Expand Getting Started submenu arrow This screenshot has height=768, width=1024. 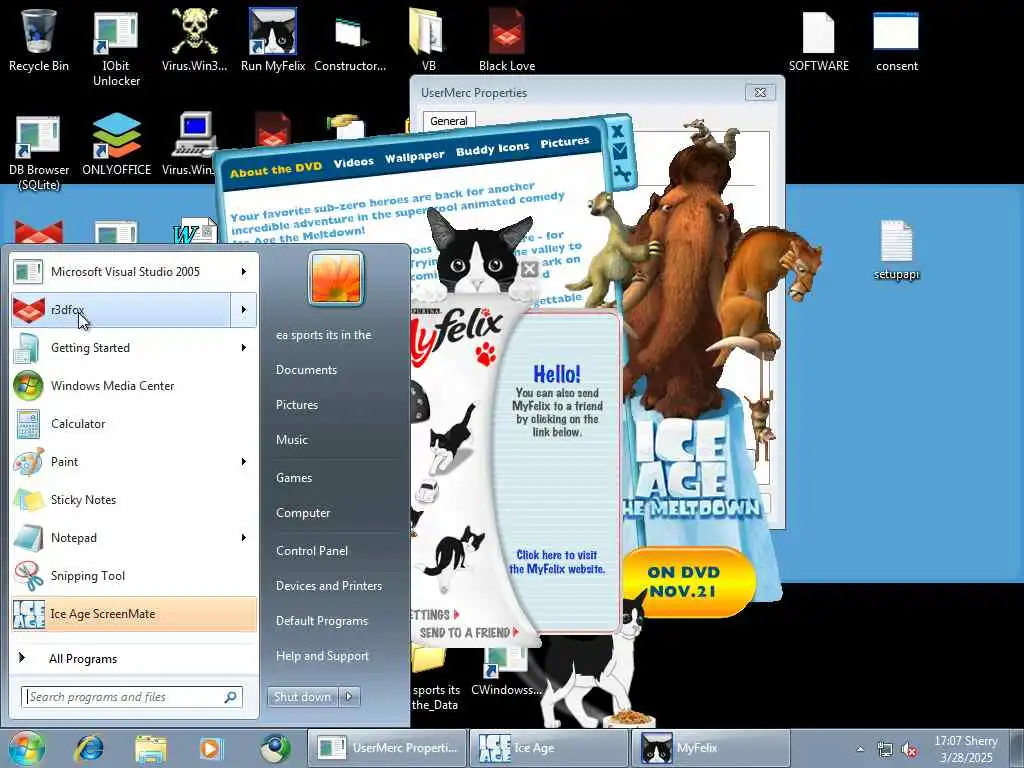coord(244,347)
